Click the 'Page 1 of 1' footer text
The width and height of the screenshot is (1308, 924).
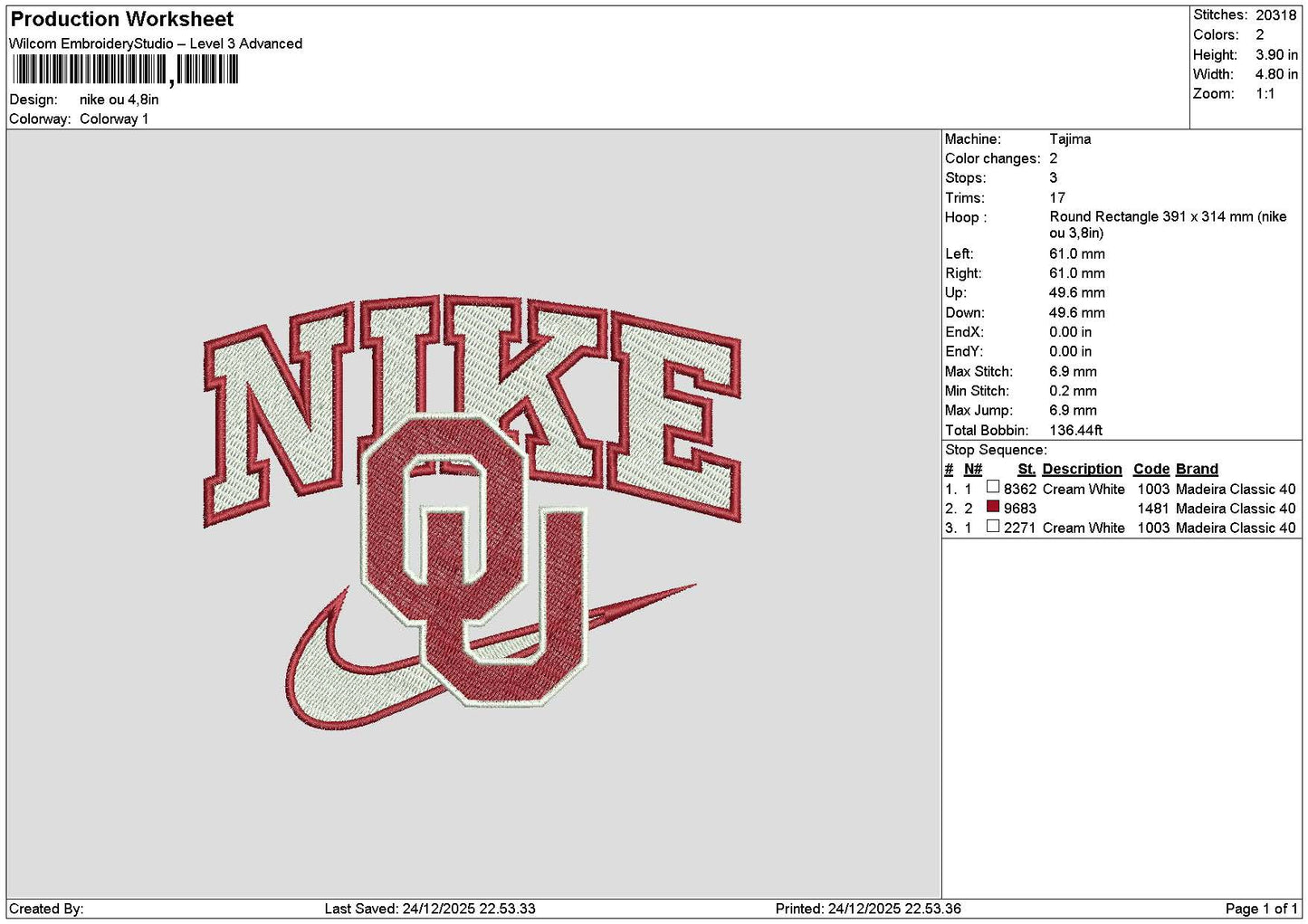(x=1262, y=909)
